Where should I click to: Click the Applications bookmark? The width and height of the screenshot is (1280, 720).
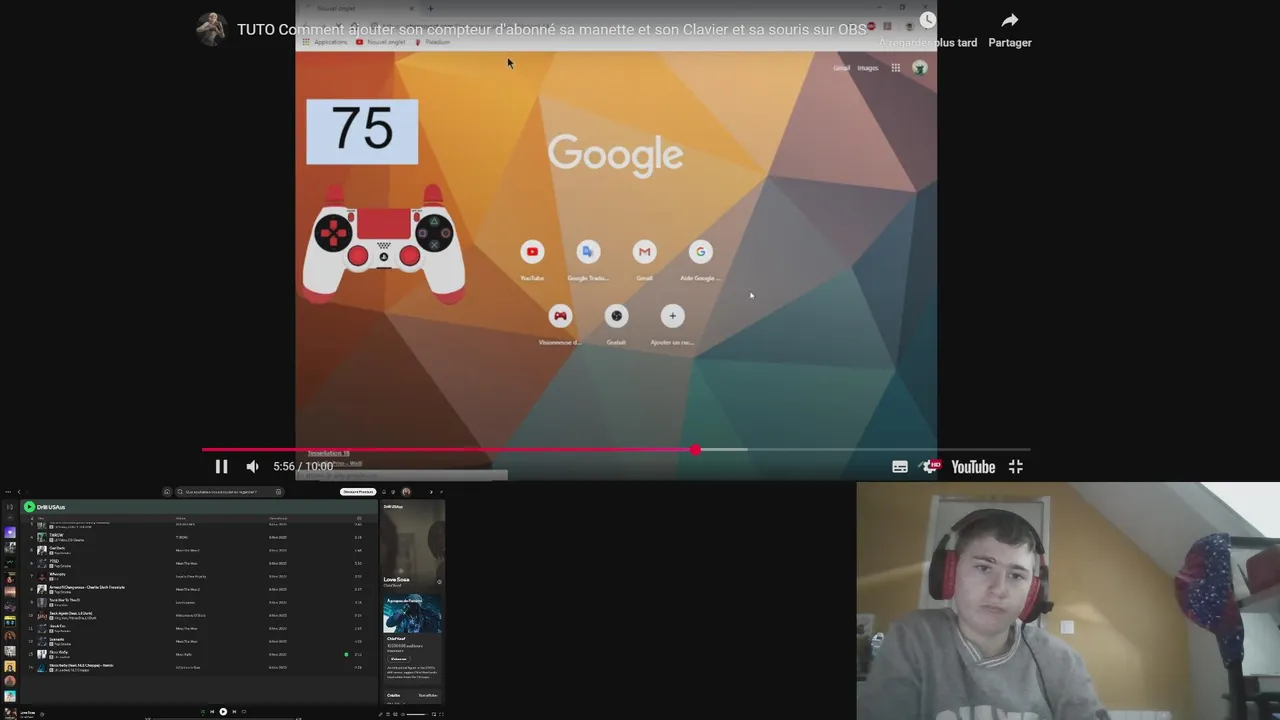(326, 42)
